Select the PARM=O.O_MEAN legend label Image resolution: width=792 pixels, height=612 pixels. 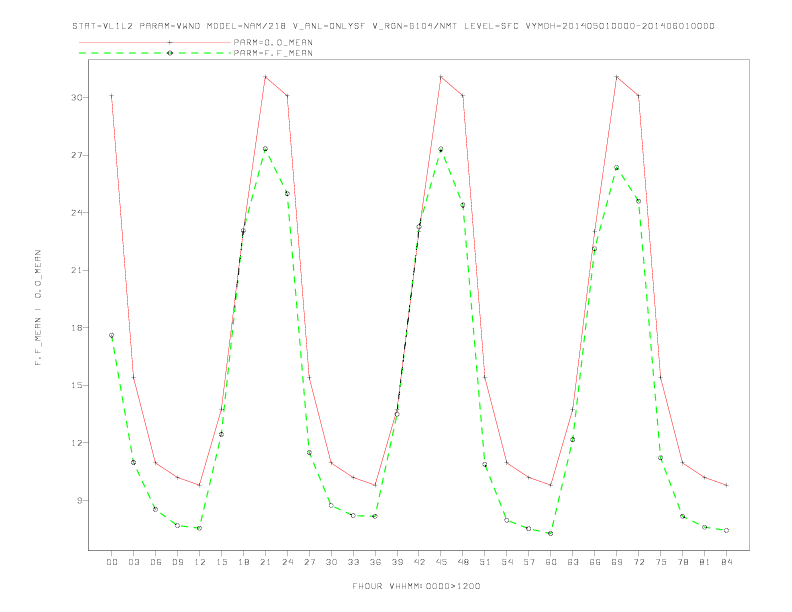click(273, 42)
